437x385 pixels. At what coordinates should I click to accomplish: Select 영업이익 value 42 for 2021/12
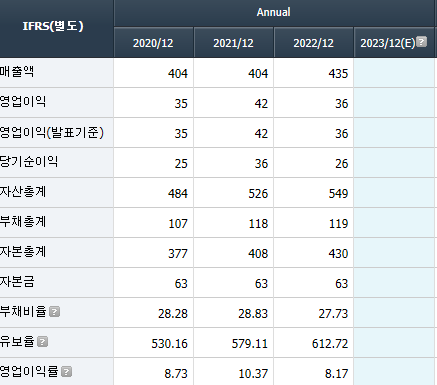tap(261, 104)
